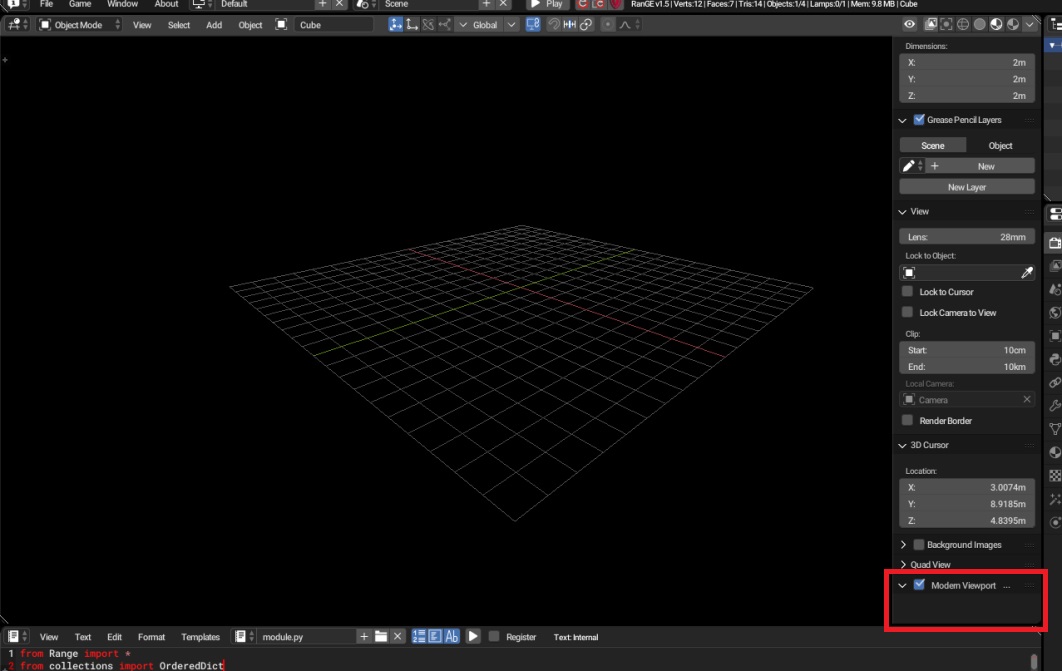
Task: Select material preview shading icon
Action: 996,24
